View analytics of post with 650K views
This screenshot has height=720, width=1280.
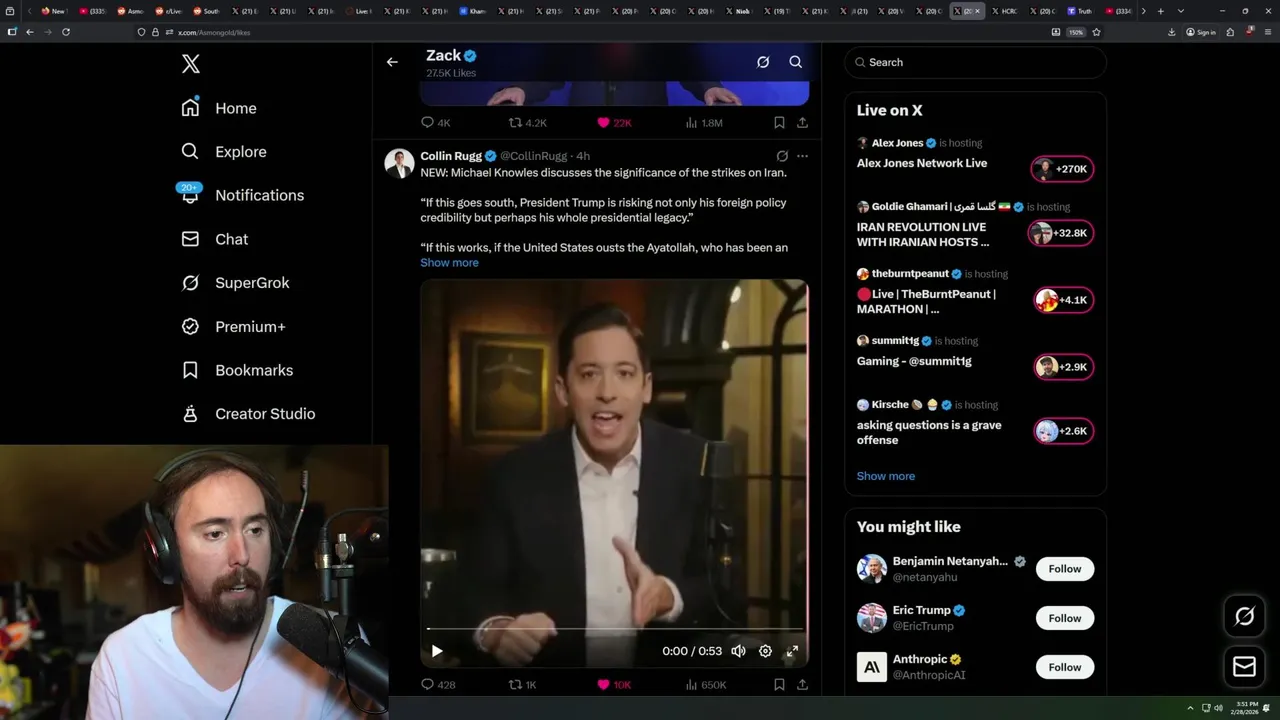click(706, 685)
